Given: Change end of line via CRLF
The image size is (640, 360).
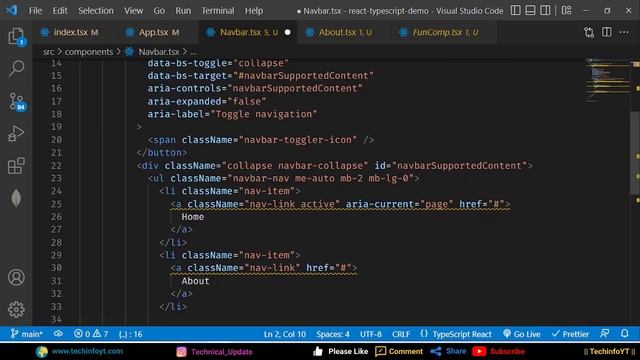Looking at the screenshot, I should [x=401, y=334].
